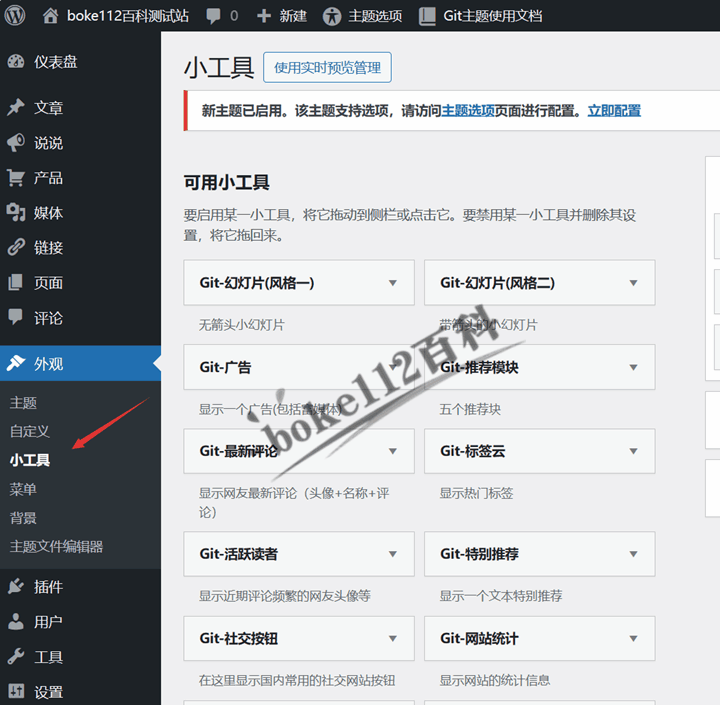This screenshot has height=705, width=720.
Task: Expand the Git-网站统计 widget arrow
Action: [633, 639]
